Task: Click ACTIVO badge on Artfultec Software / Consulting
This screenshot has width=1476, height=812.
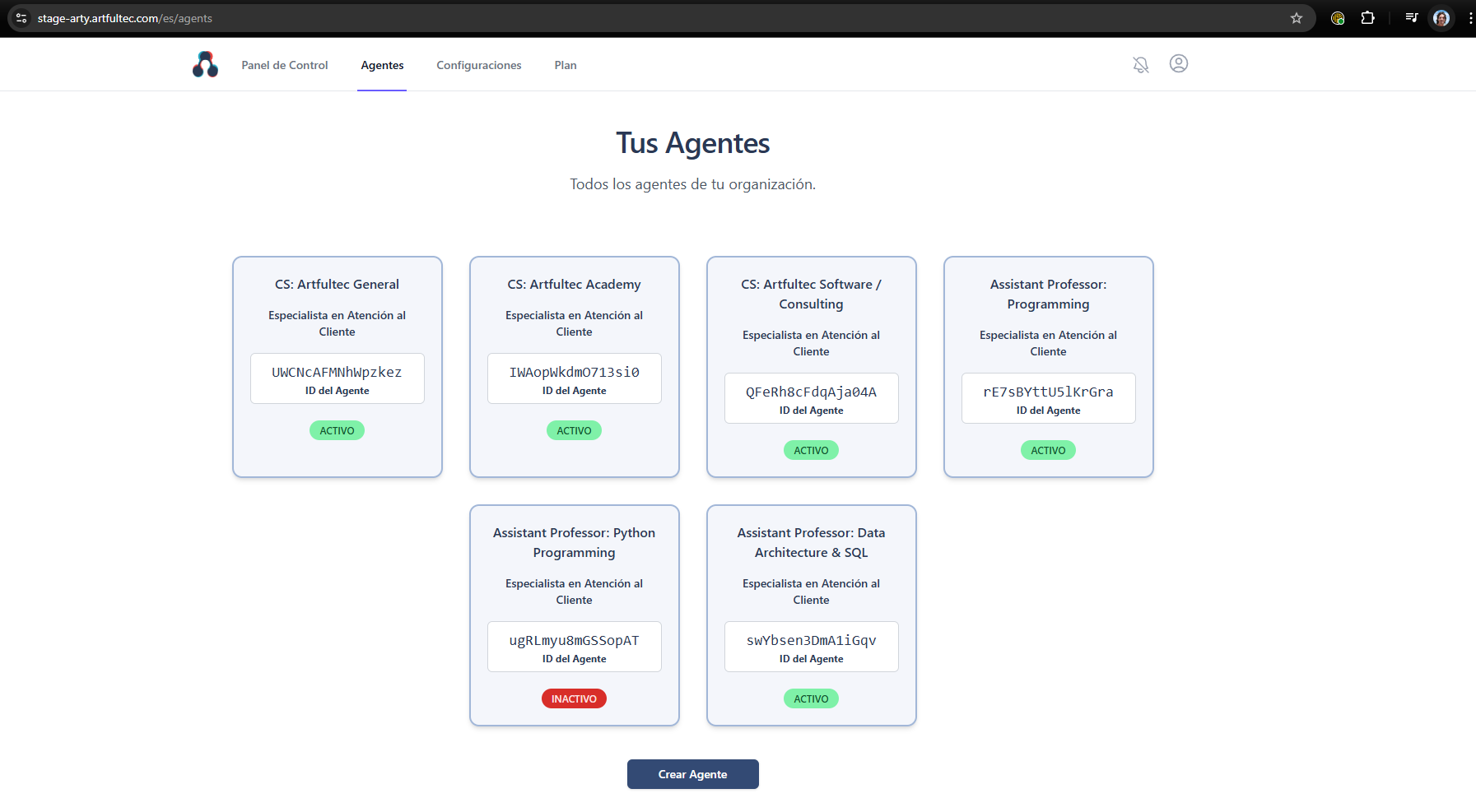Action: (812, 450)
